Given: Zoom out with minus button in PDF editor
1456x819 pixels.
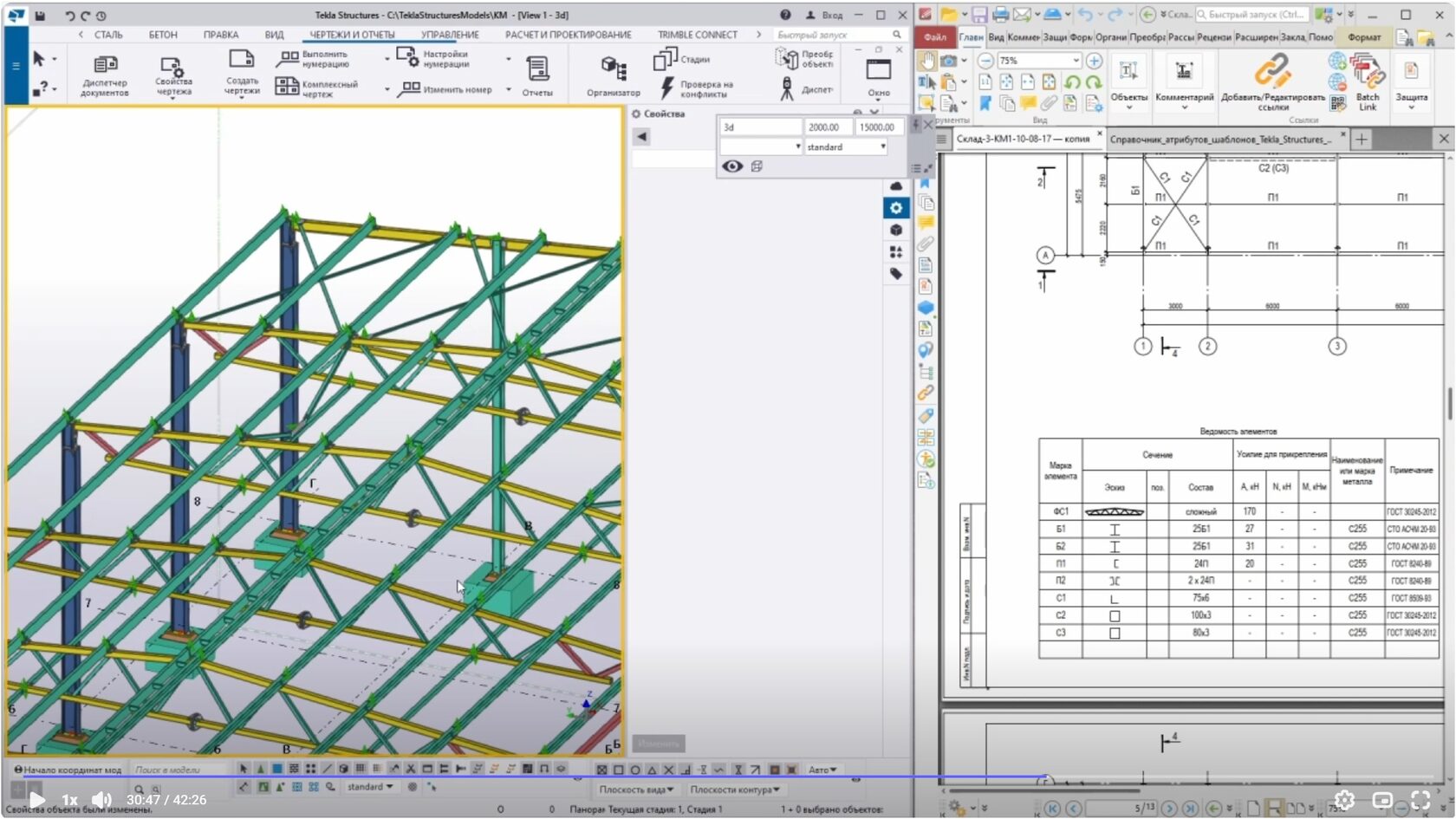Looking at the screenshot, I should [985, 61].
